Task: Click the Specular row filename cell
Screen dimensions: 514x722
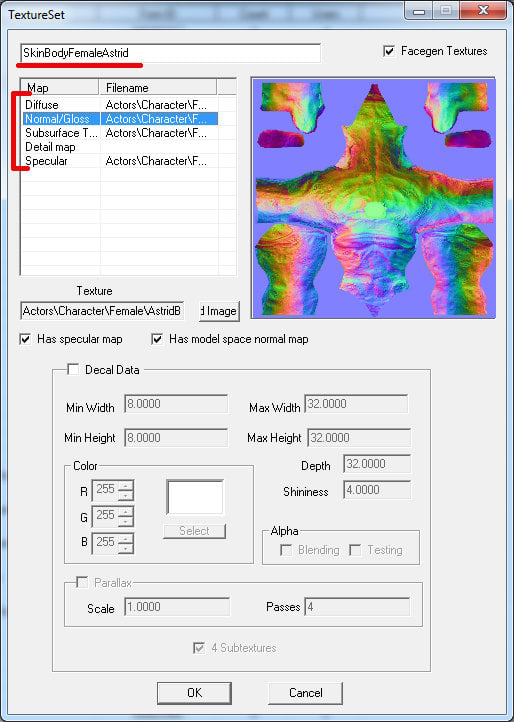Action: (159, 161)
